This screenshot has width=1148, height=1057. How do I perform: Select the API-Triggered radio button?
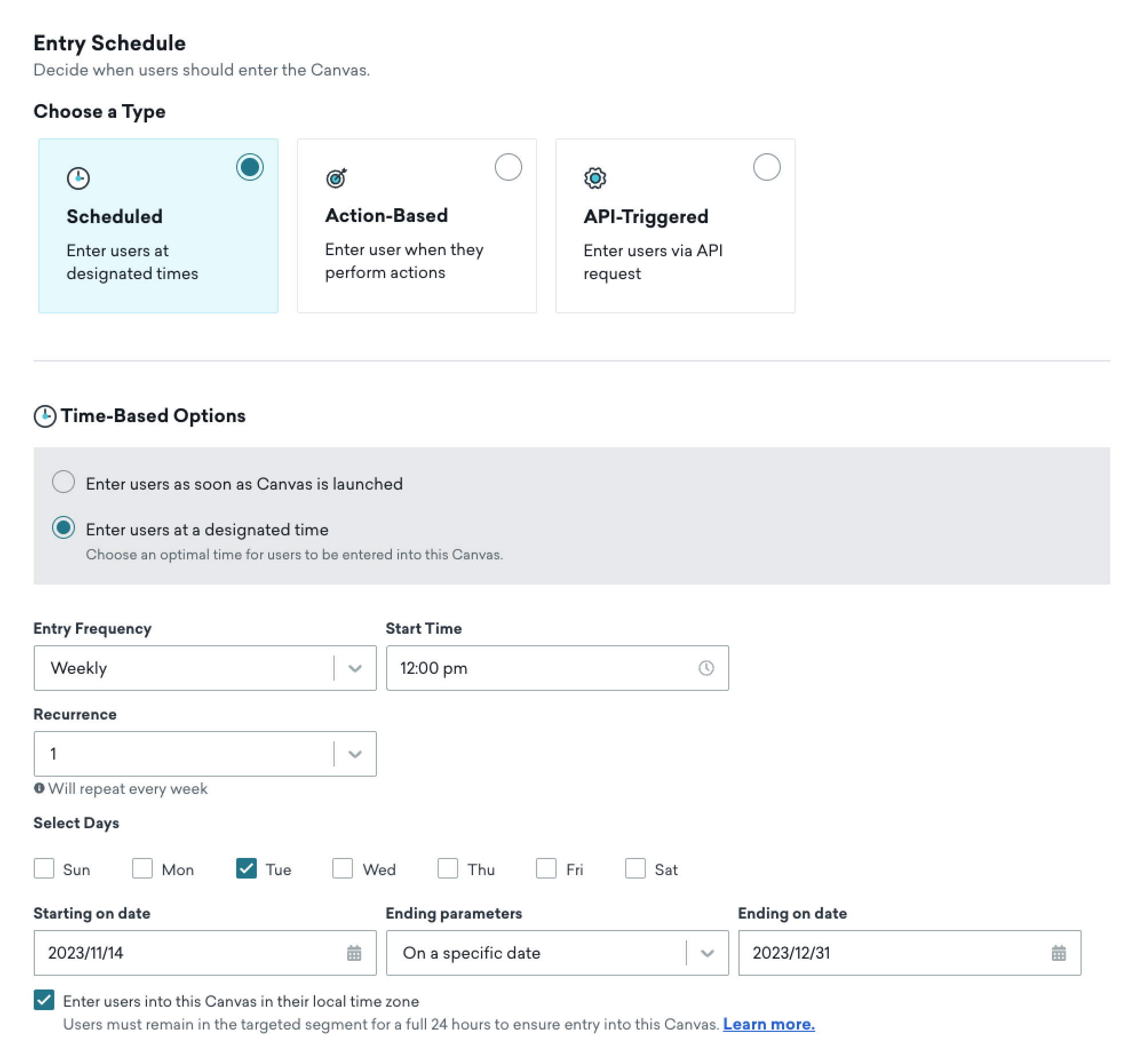(x=766, y=167)
